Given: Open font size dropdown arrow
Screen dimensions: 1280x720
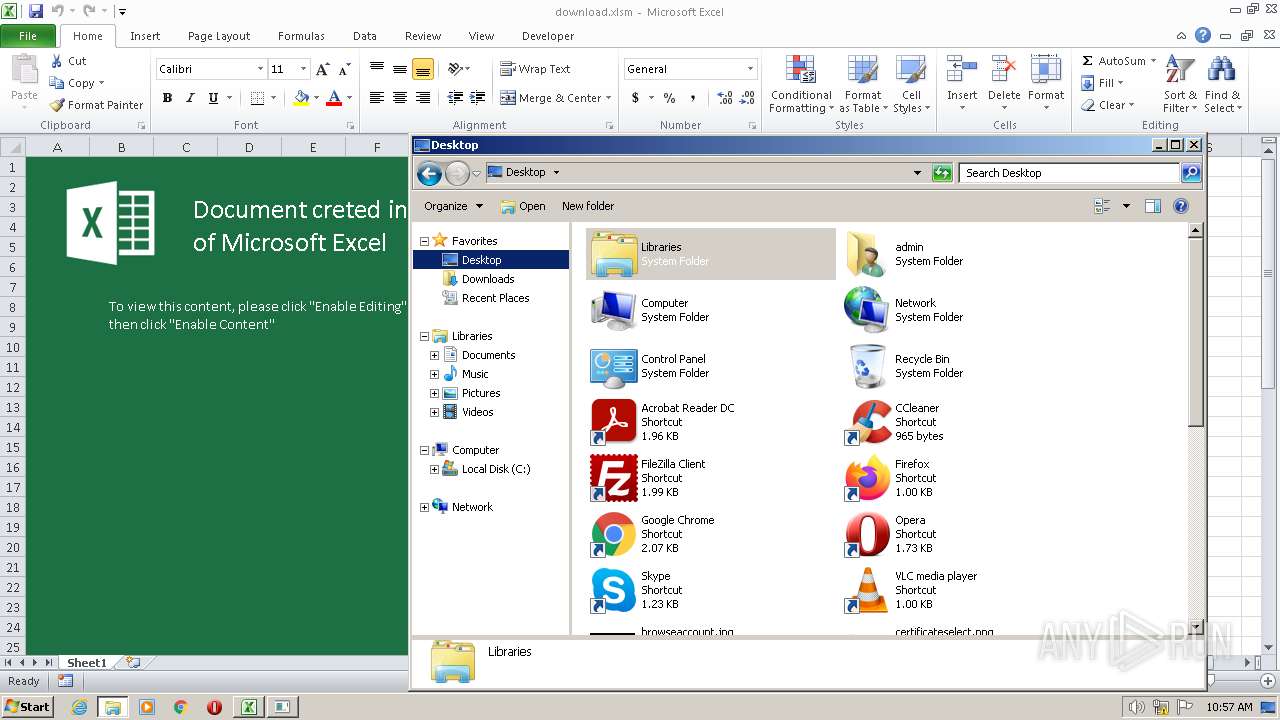Looking at the screenshot, I should [303, 69].
